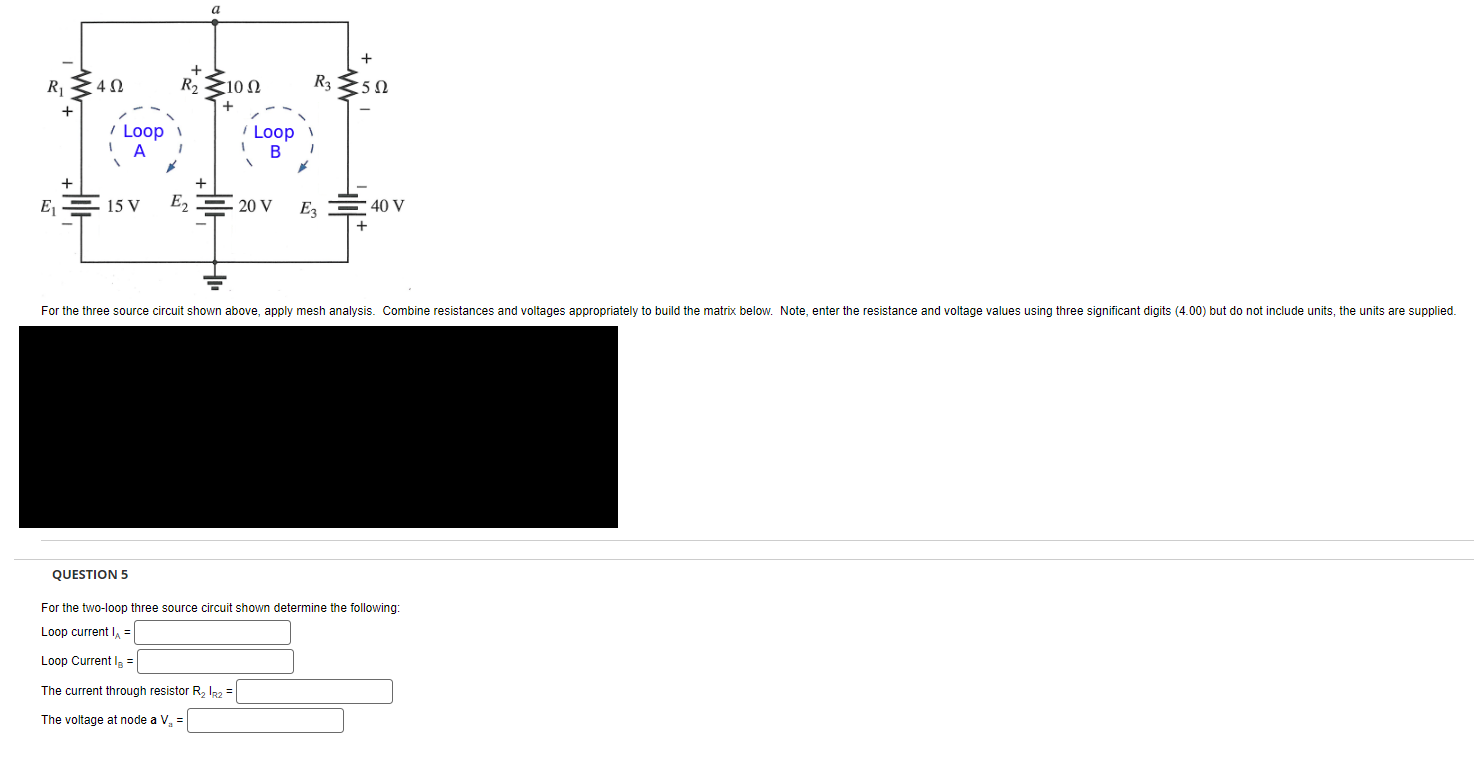This screenshot has height=764, width=1474.
Task: Click the Loop current IA input field
Action: (213, 632)
